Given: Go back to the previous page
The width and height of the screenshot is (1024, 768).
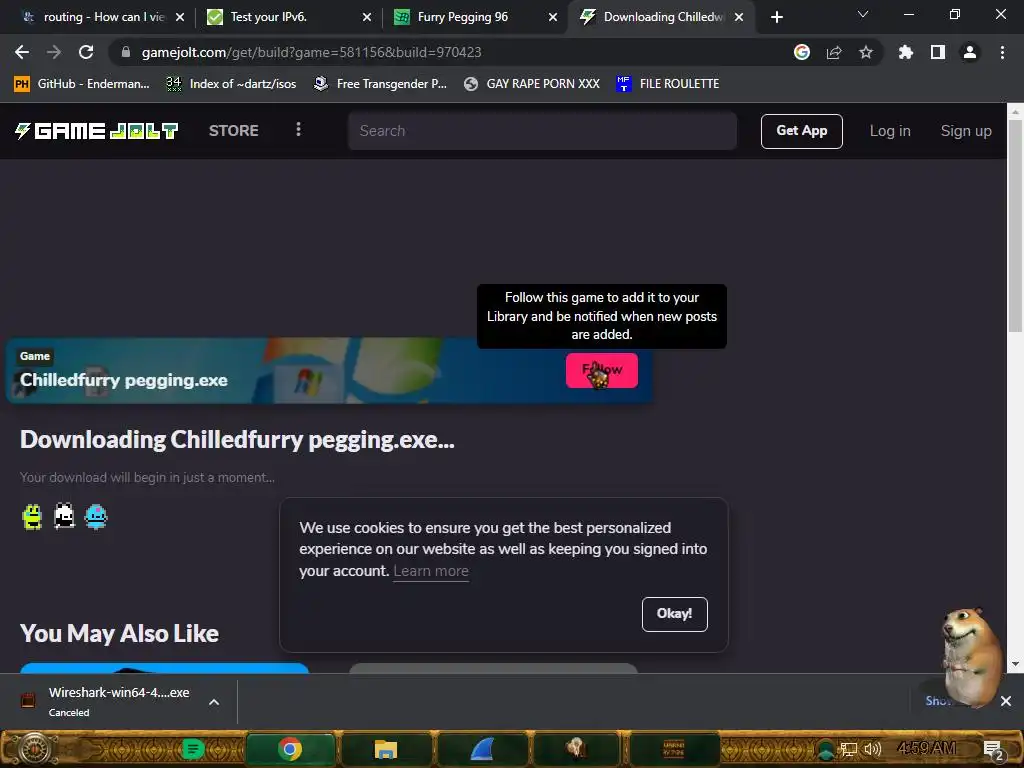Looking at the screenshot, I should (x=22, y=52).
